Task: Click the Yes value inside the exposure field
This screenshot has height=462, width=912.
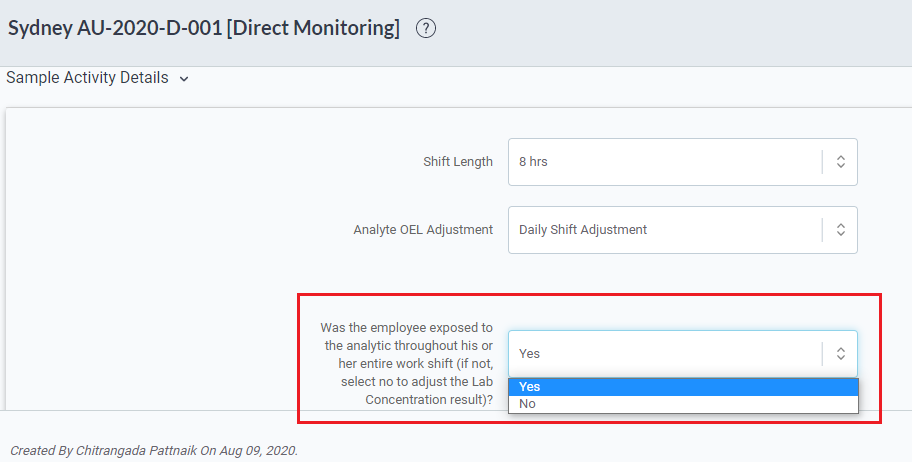Action: pos(529,354)
